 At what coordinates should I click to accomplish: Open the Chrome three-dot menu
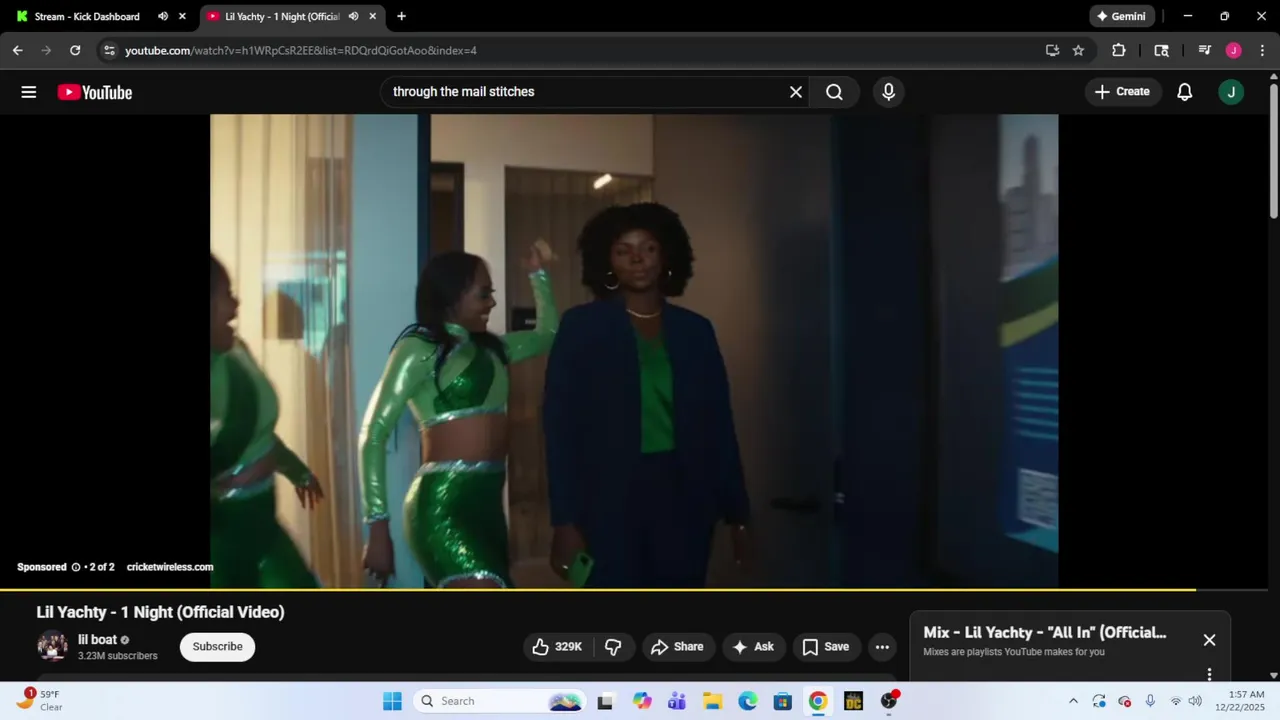pyautogui.click(x=1263, y=50)
